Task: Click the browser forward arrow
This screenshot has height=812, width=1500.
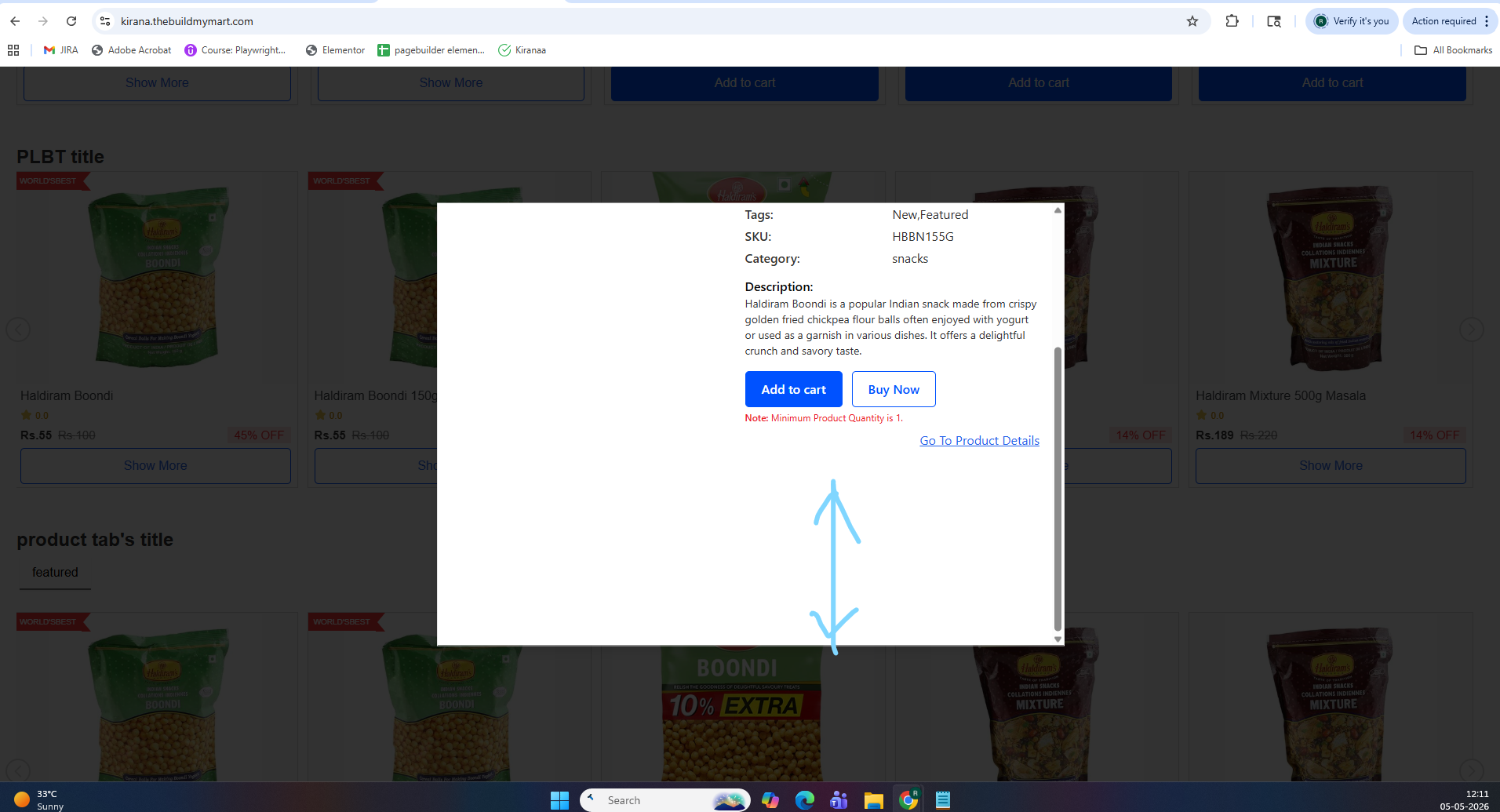Action: tap(43, 21)
